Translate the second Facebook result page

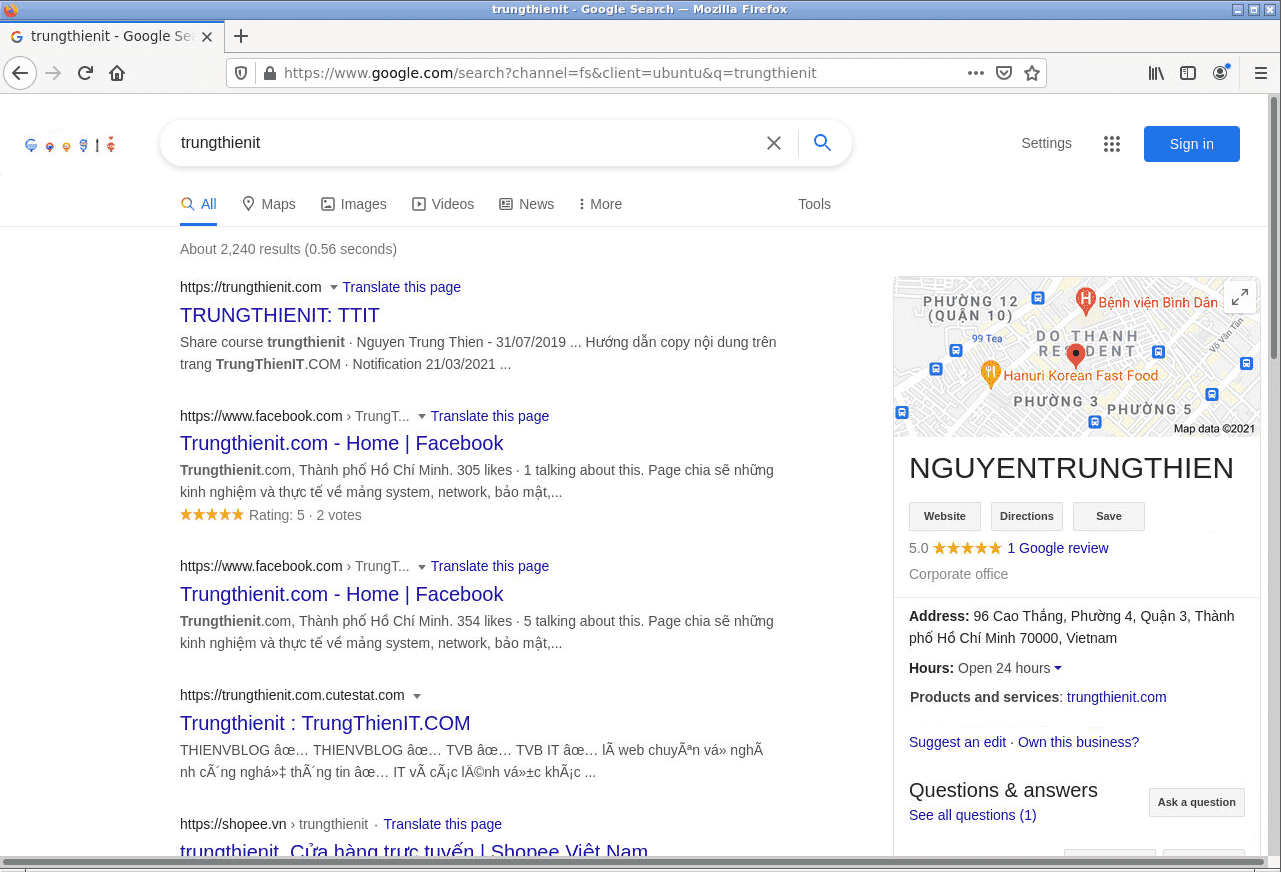(x=489, y=566)
